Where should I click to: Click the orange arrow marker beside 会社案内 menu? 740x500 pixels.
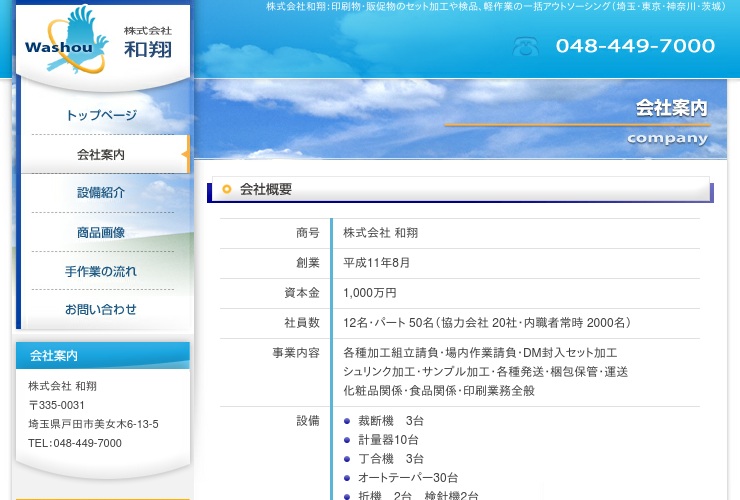[x=185, y=155]
